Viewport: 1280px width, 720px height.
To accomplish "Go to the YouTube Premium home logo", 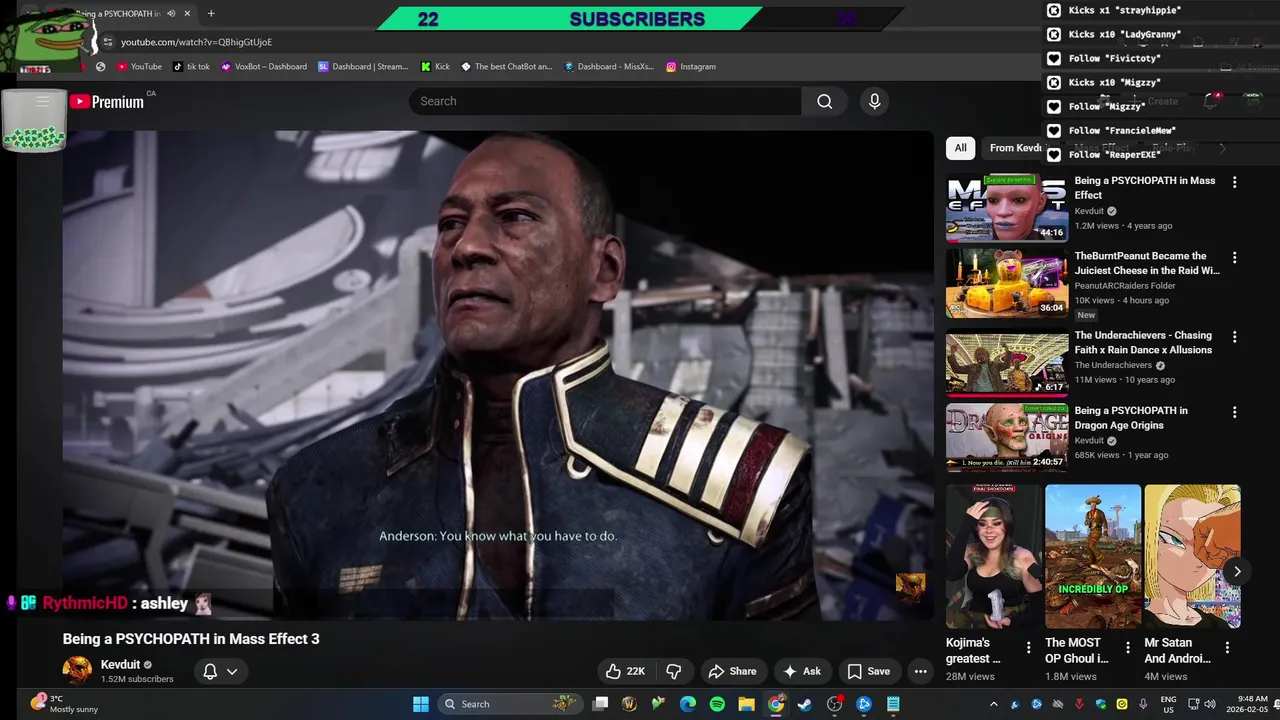I will click(x=107, y=101).
